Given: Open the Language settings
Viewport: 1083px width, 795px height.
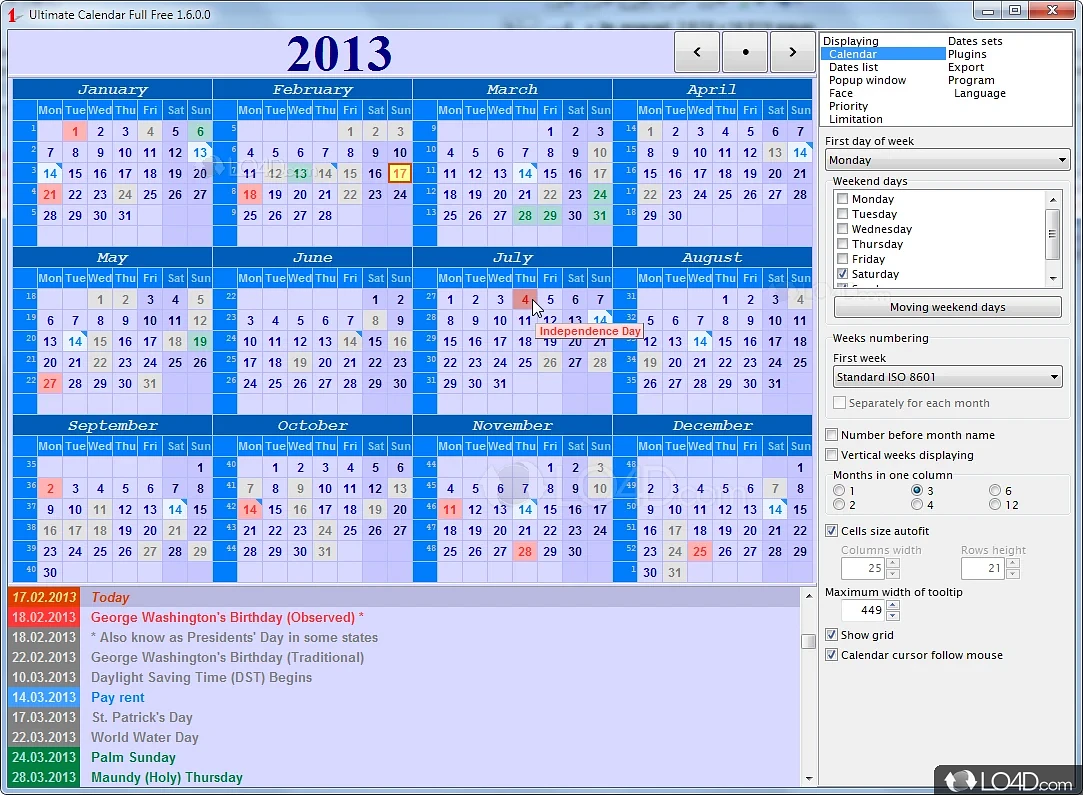Looking at the screenshot, I should [979, 93].
